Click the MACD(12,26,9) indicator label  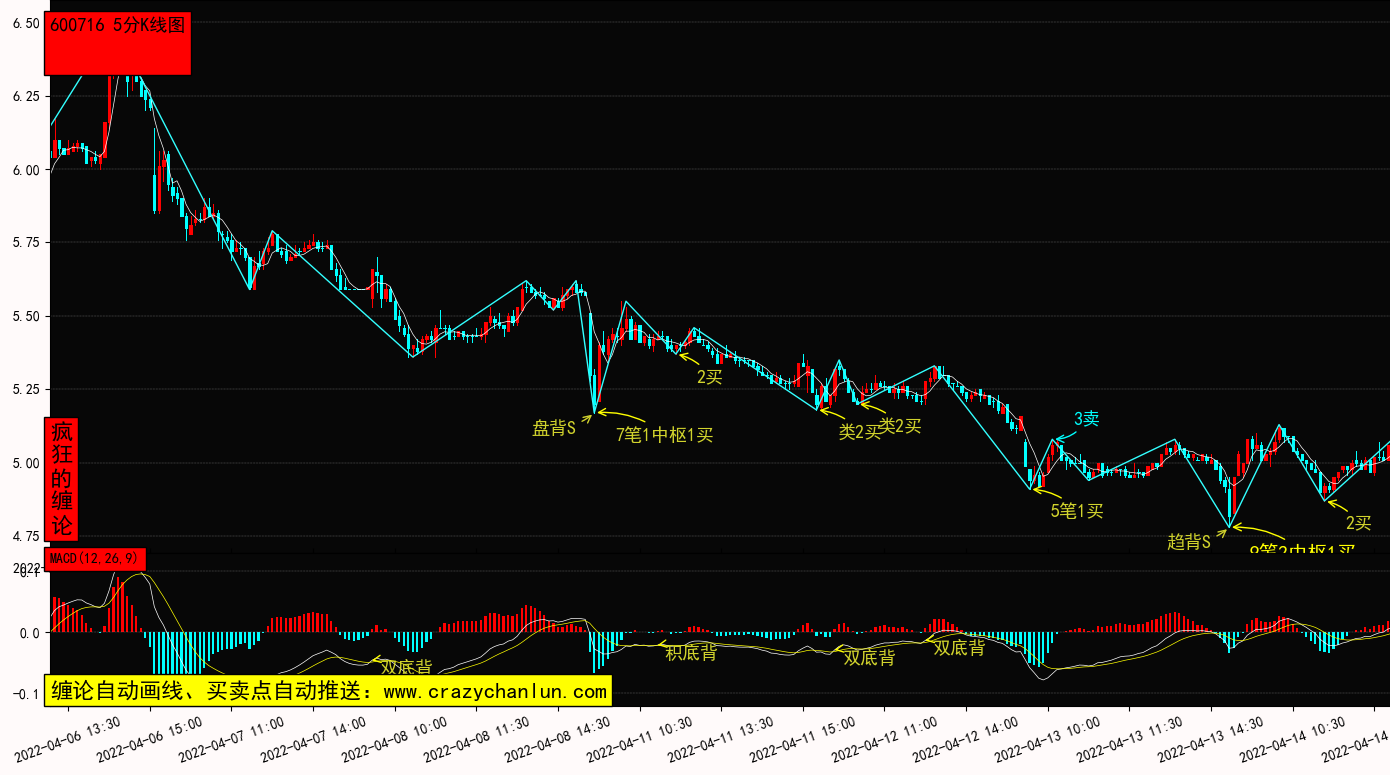tap(95, 558)
